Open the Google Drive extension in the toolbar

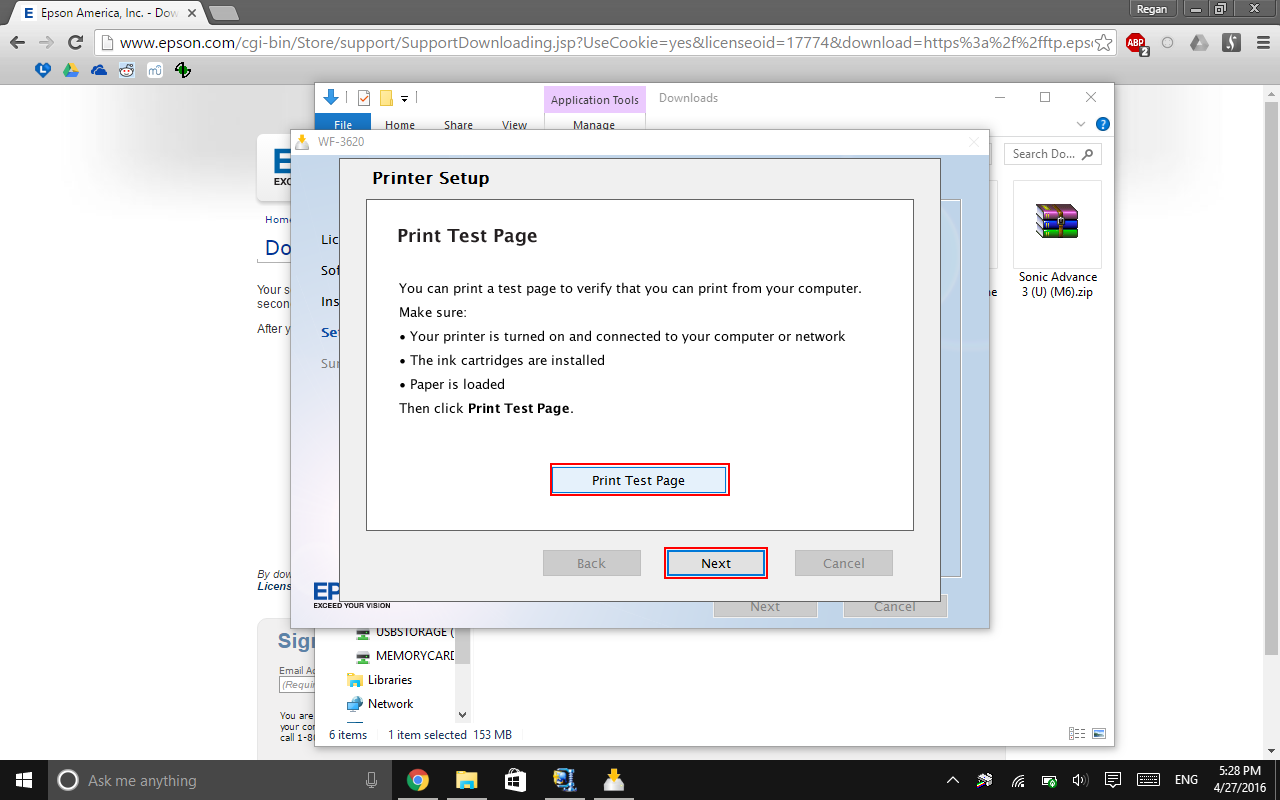click(x=1199, y=43)
